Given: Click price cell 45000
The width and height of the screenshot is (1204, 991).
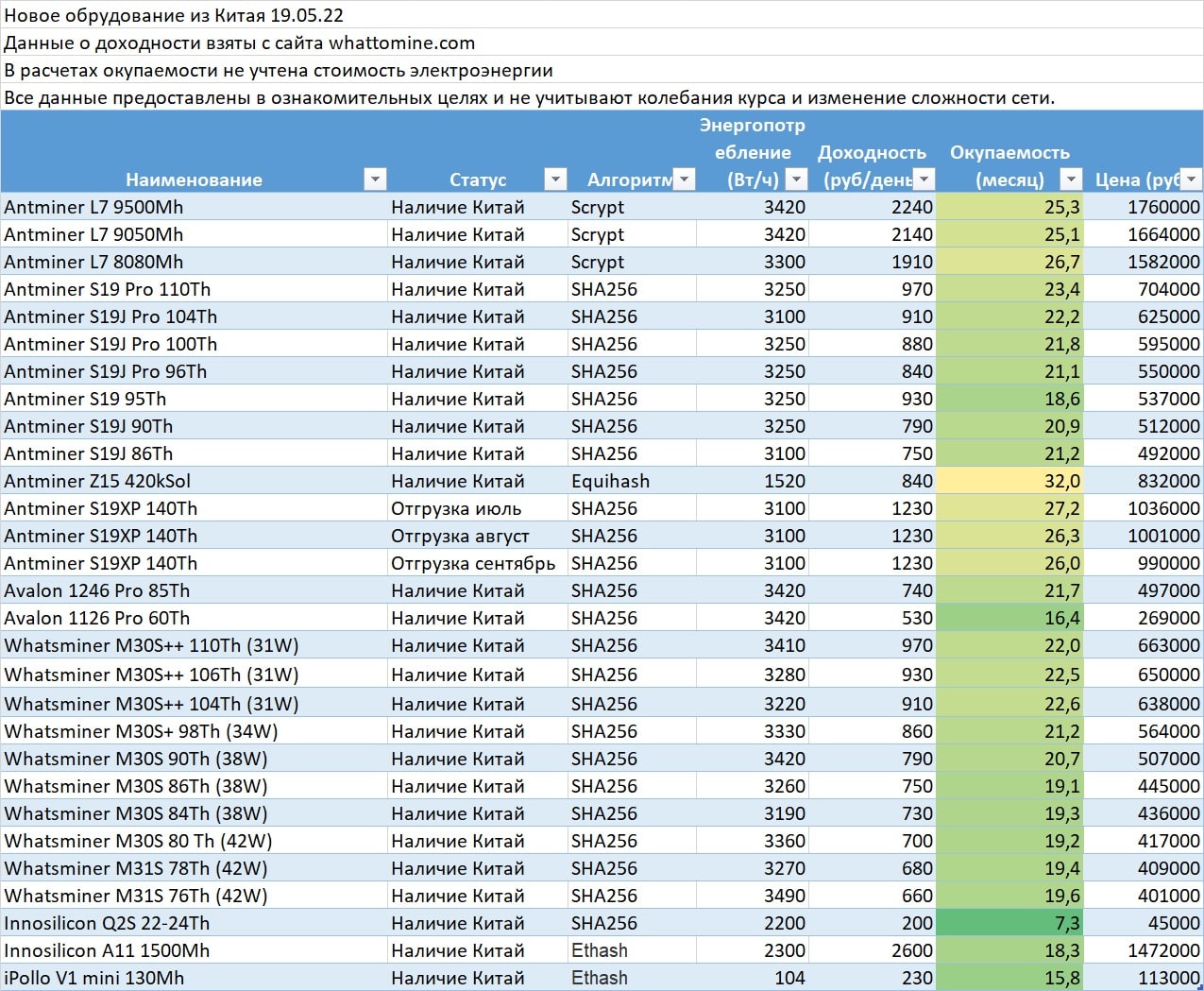Looking at the screenshot, I should tap(1144, 923).
